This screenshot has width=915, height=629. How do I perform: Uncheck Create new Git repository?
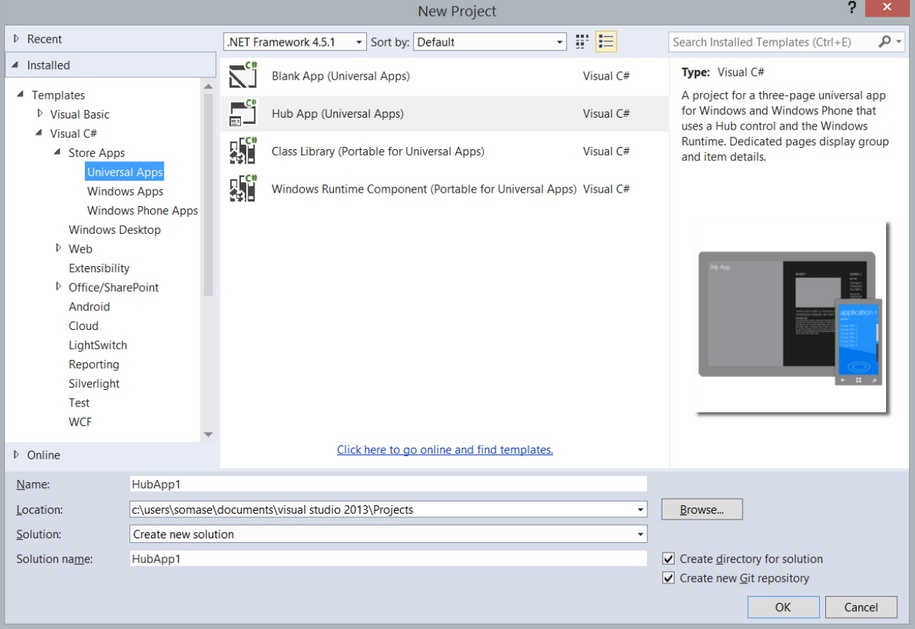pyautogui.click(x=669, y=578)
